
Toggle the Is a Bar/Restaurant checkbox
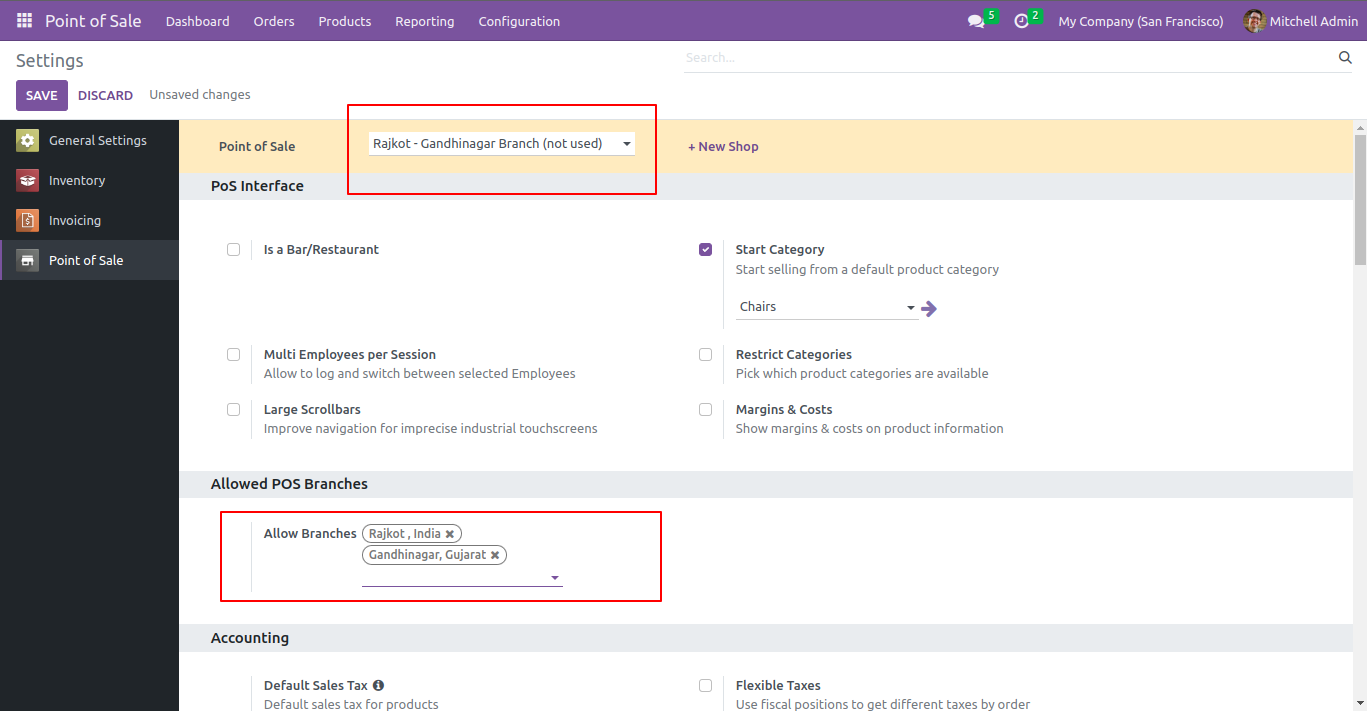[x=233, y=250]
